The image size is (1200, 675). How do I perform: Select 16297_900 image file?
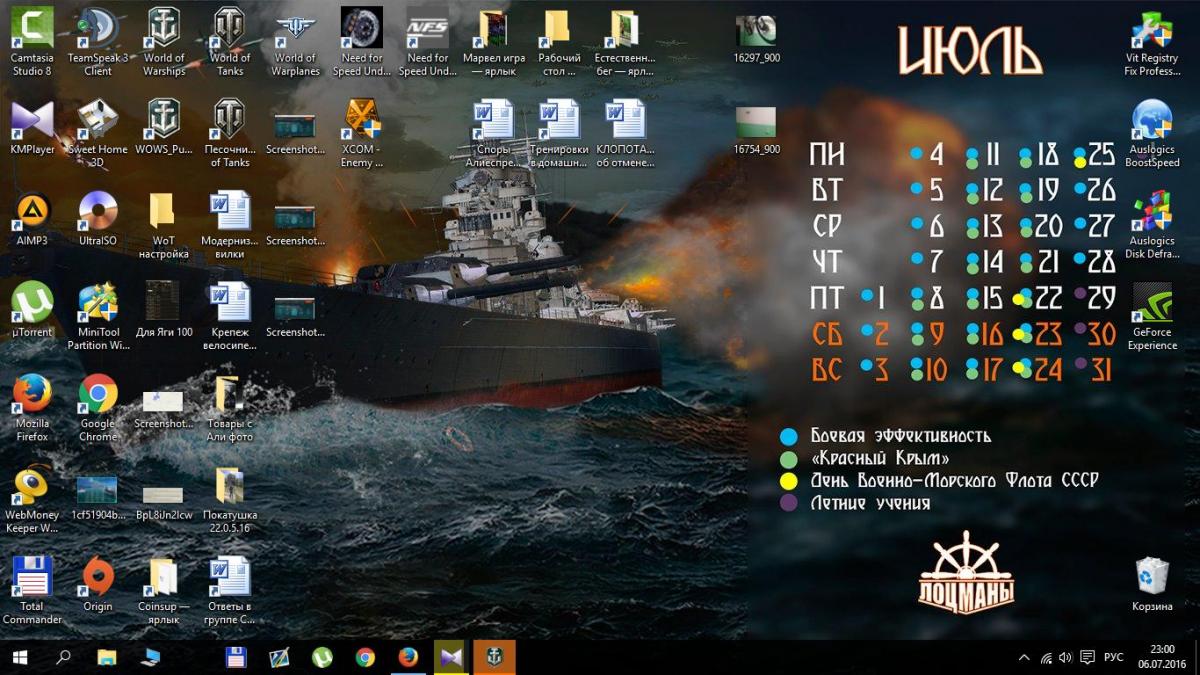click(x=757, y=40)
